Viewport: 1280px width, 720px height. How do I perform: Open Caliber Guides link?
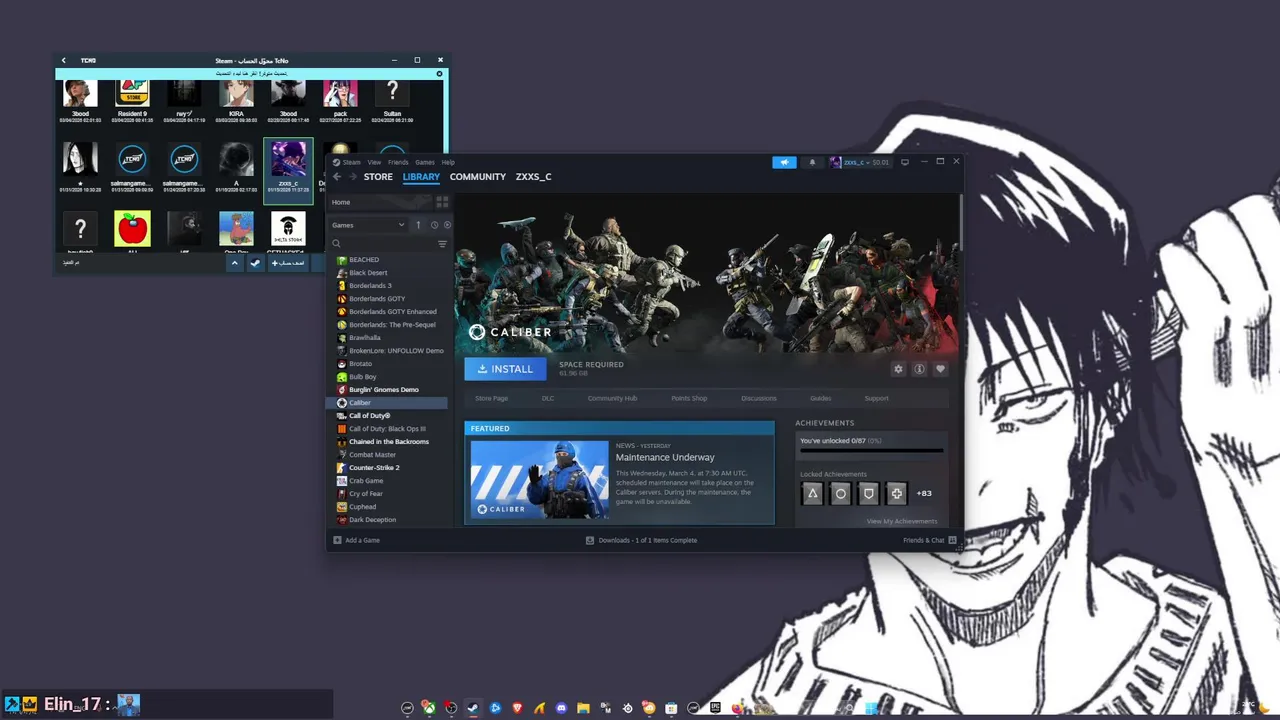pos(820,398)
